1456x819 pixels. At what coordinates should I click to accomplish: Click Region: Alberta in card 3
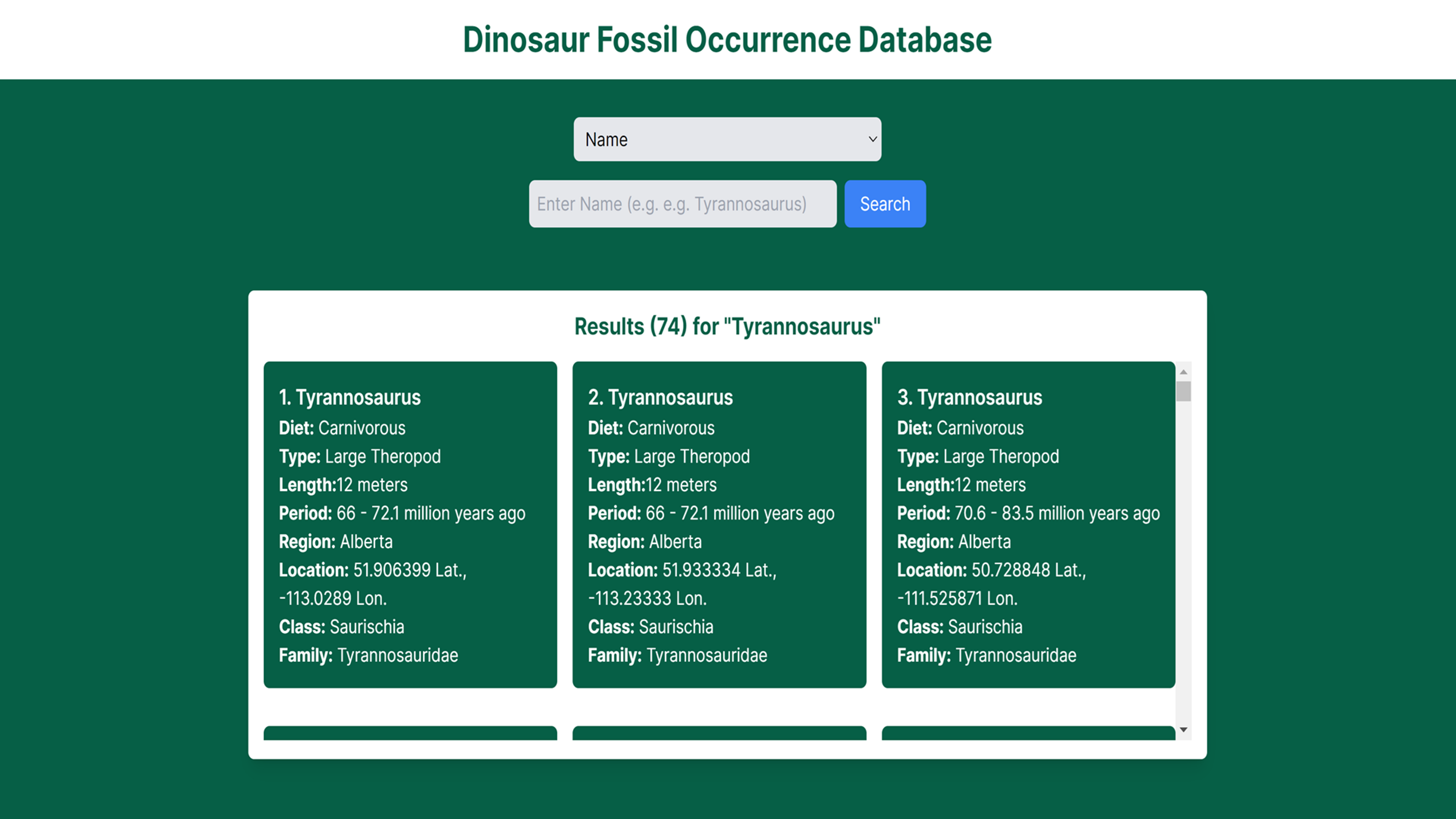tap(954, 541)
